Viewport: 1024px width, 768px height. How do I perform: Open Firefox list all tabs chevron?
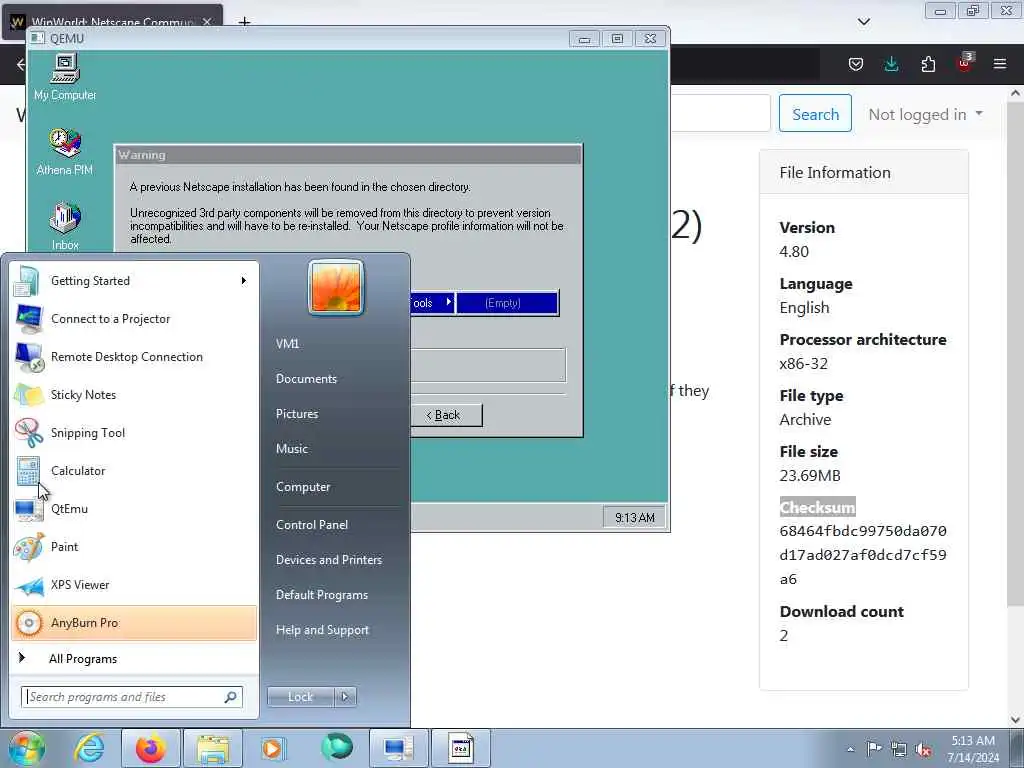pos(864,22)
